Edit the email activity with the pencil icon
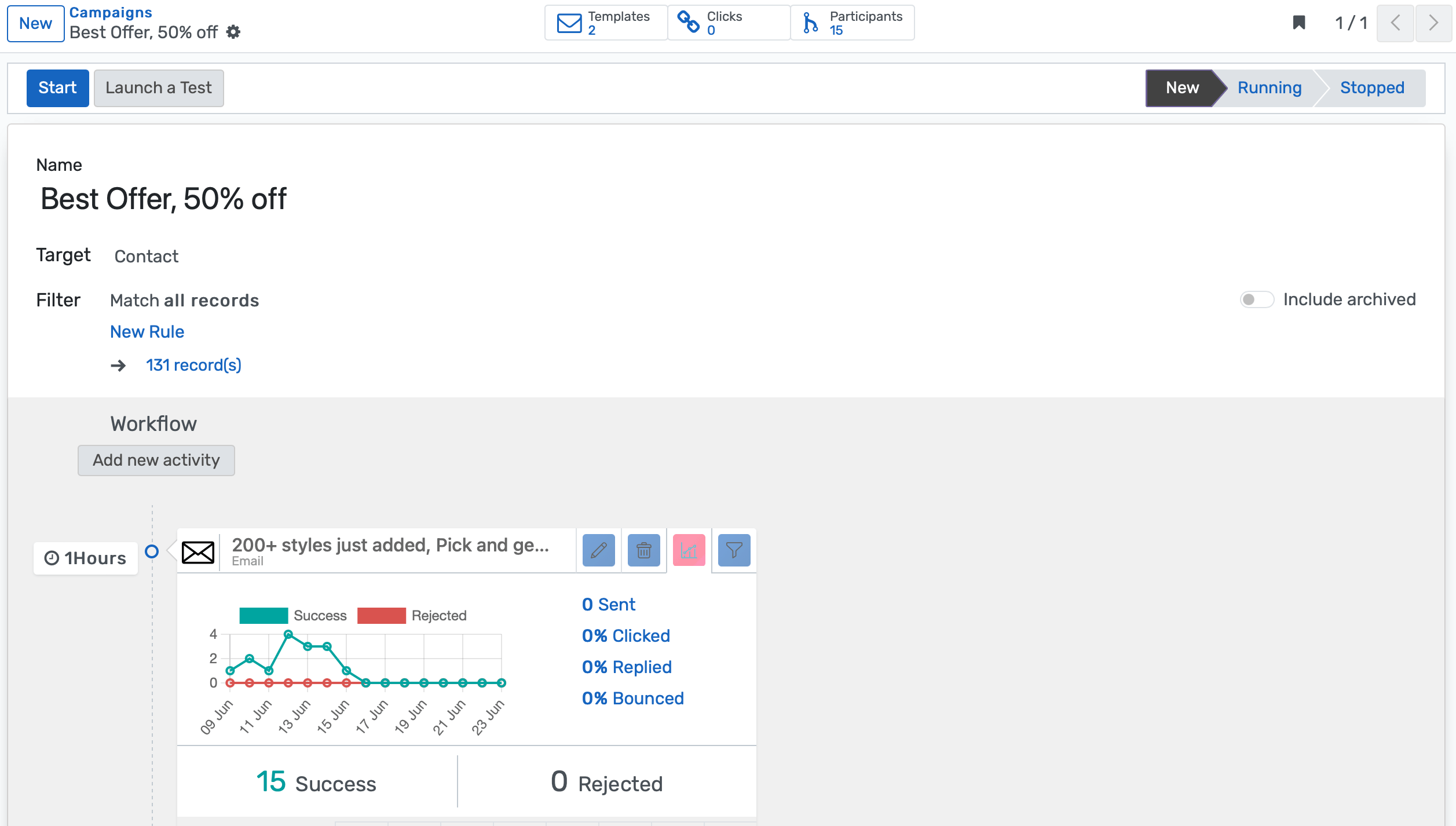Image resolution: width=1456 pixels, height=826 pixels. pos(599,550)
